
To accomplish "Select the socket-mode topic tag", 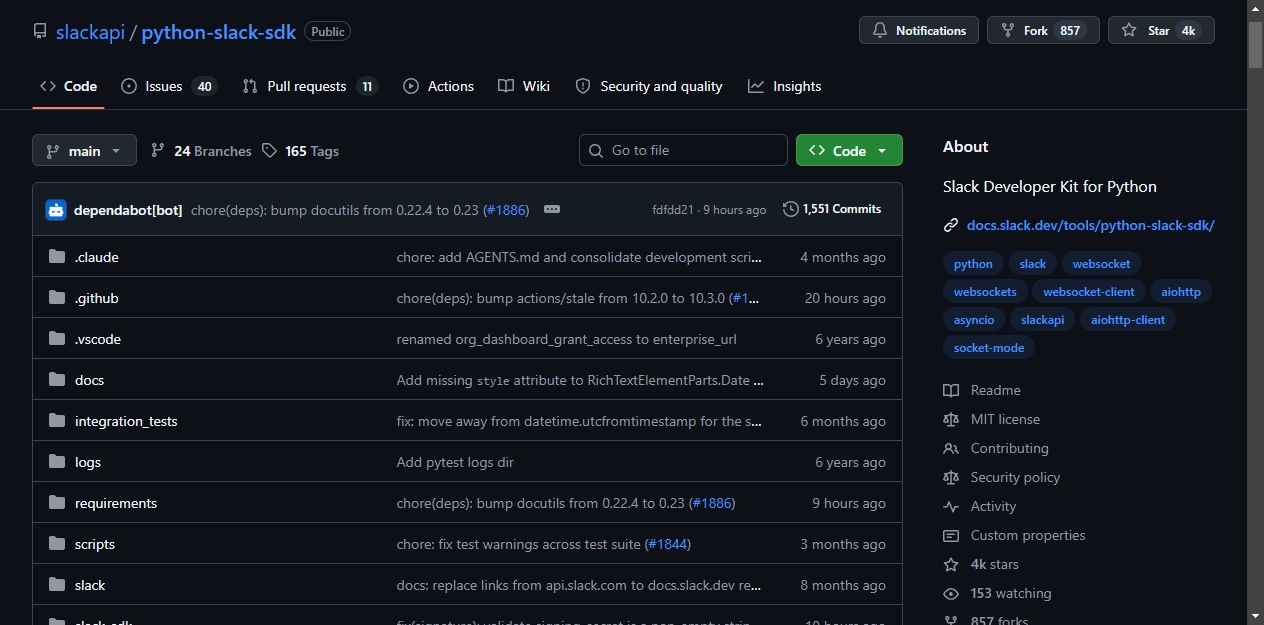I will (x=989, y=348).
